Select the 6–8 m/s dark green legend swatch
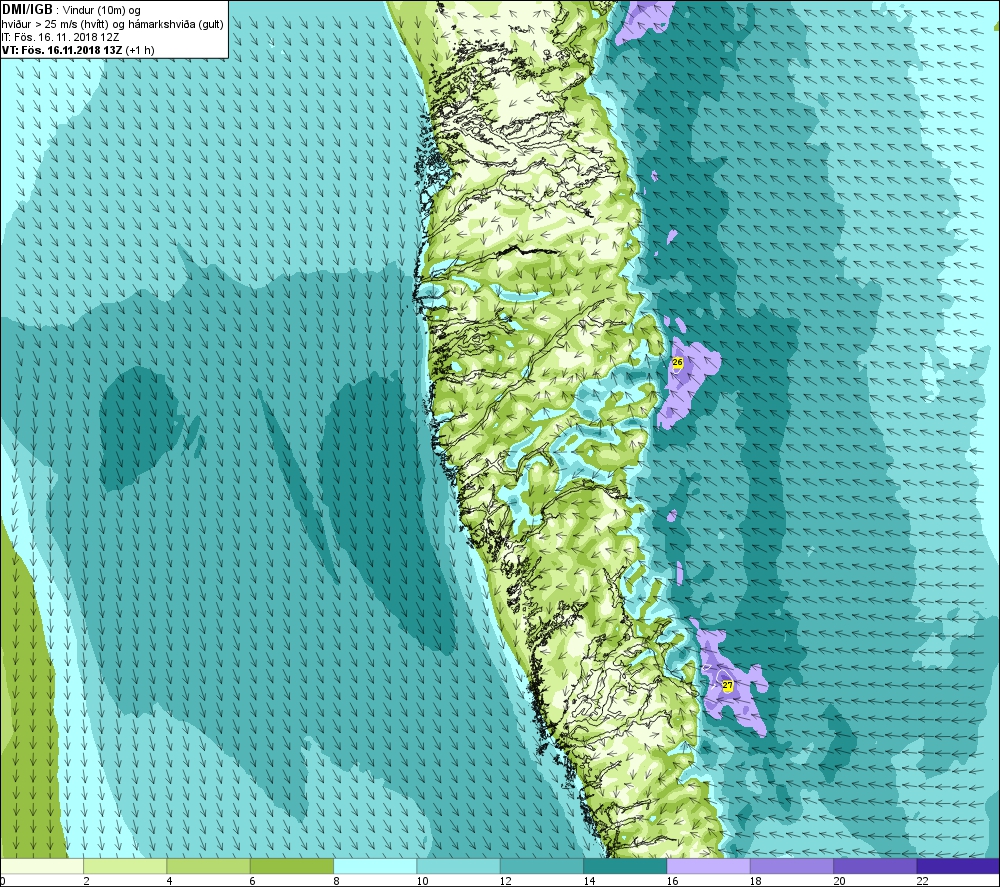 pos(291,866)
